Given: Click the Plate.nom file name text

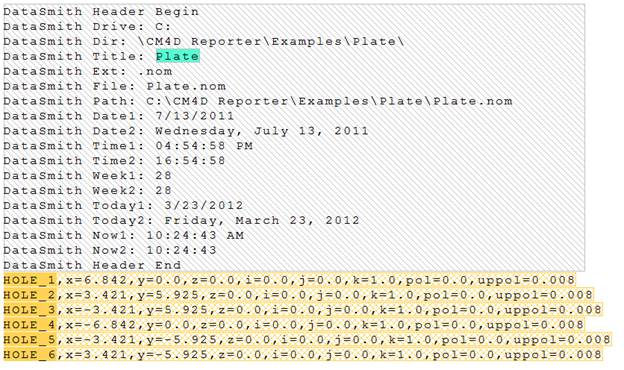Looking at the screenshot, I should (x=186, y=86).
